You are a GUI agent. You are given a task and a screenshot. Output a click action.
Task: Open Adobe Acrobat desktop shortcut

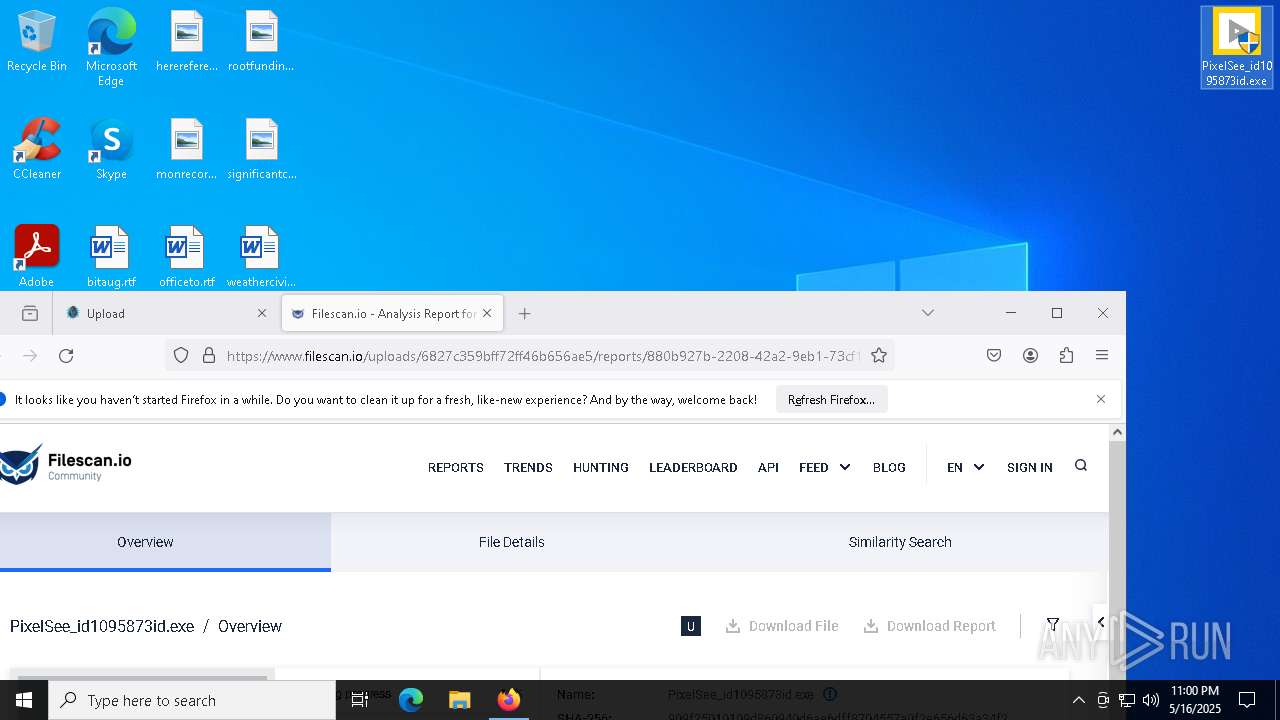point(37,256)
